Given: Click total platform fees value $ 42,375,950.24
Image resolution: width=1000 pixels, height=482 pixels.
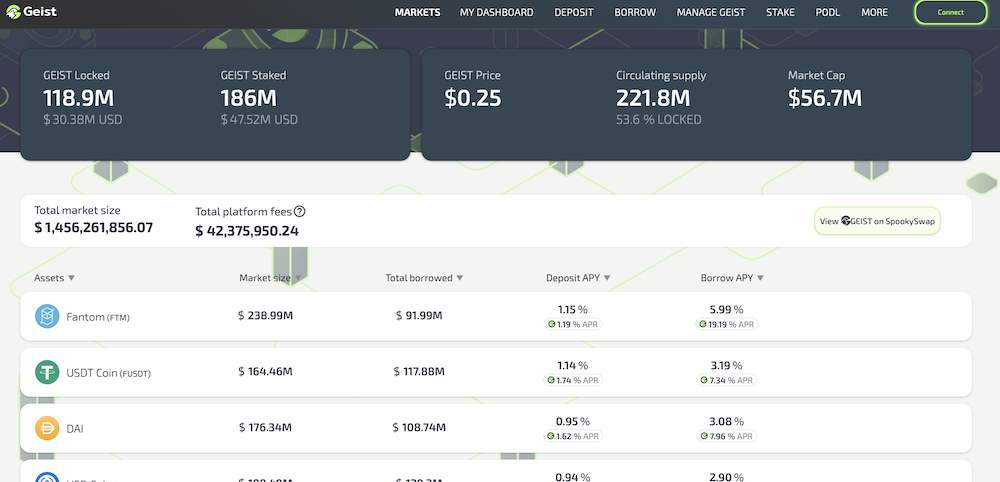Looking at the screenshot, I should (247, 231).
